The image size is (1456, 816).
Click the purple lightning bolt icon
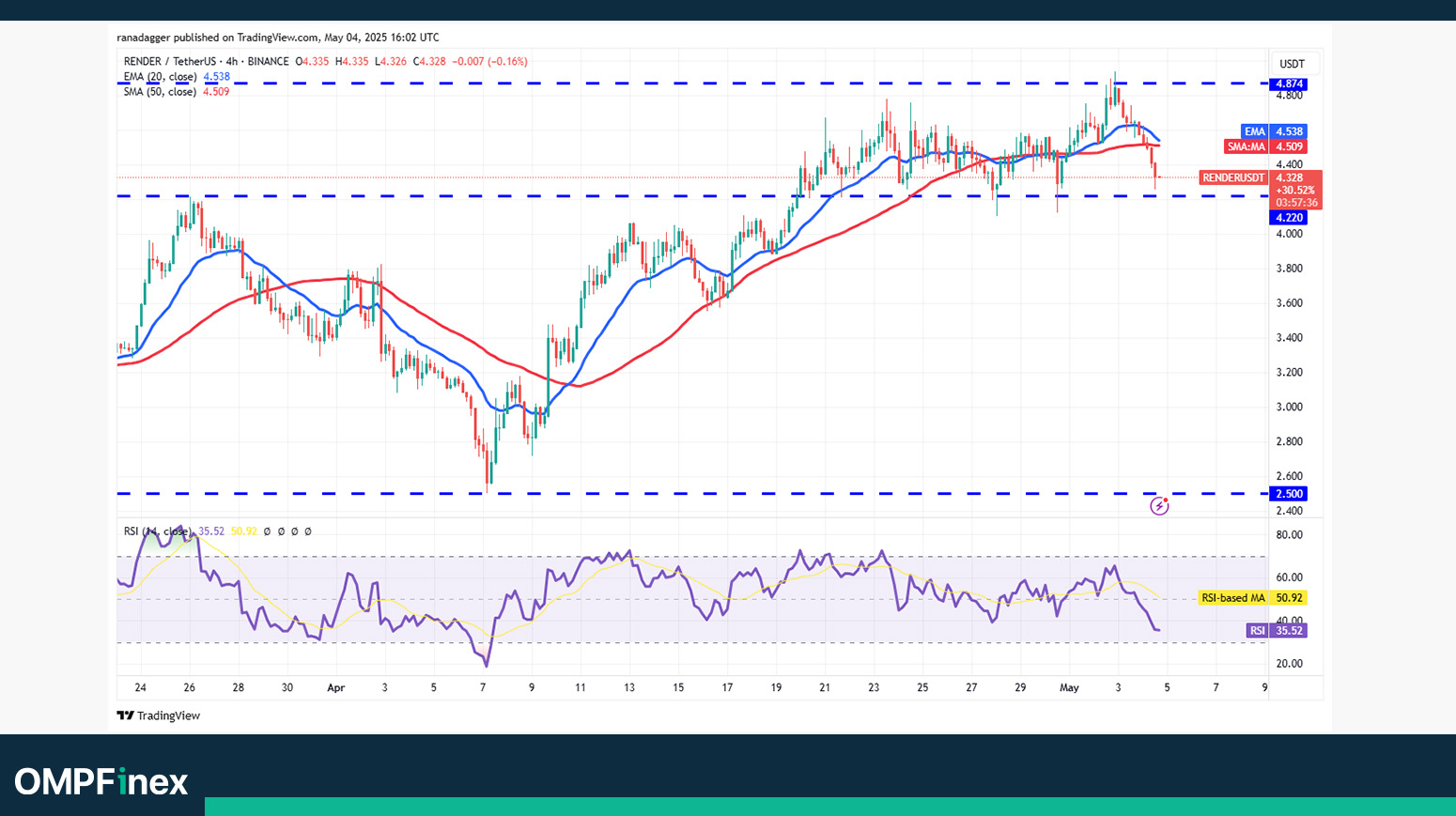pyautogui.click(x=1159, y=506)
